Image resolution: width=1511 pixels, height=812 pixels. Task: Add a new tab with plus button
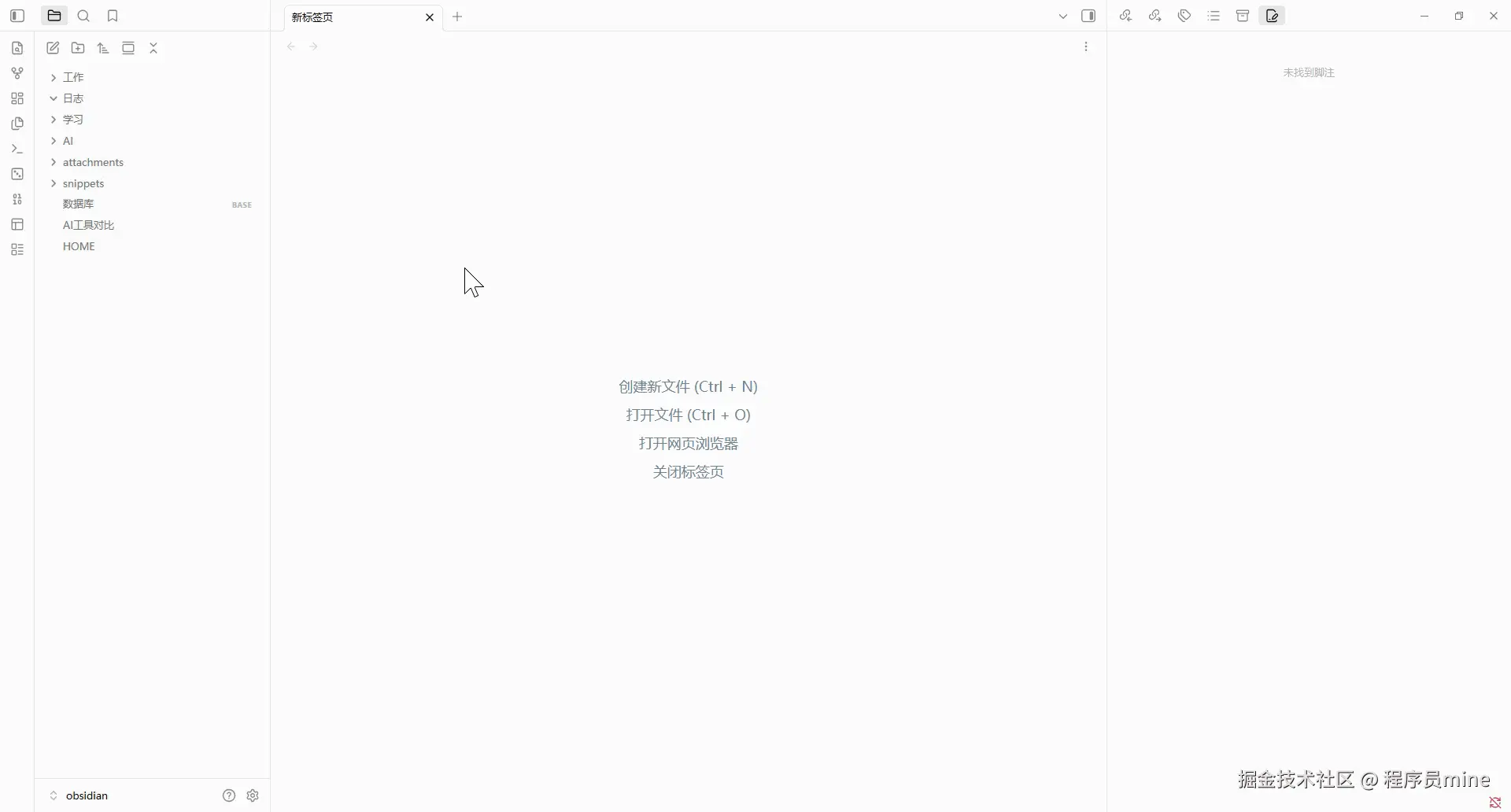pos(457,17)
